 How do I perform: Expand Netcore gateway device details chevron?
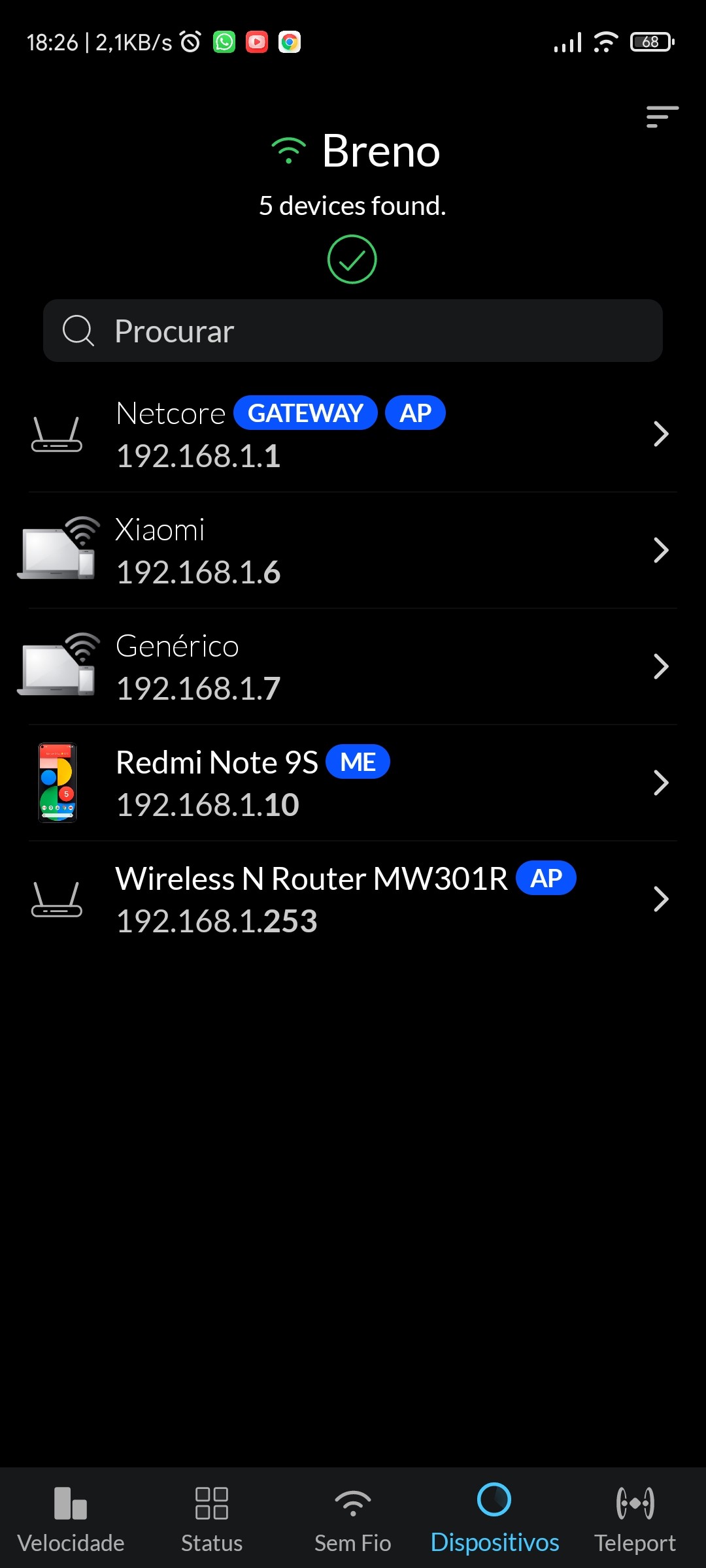click(x=661, y=434)
